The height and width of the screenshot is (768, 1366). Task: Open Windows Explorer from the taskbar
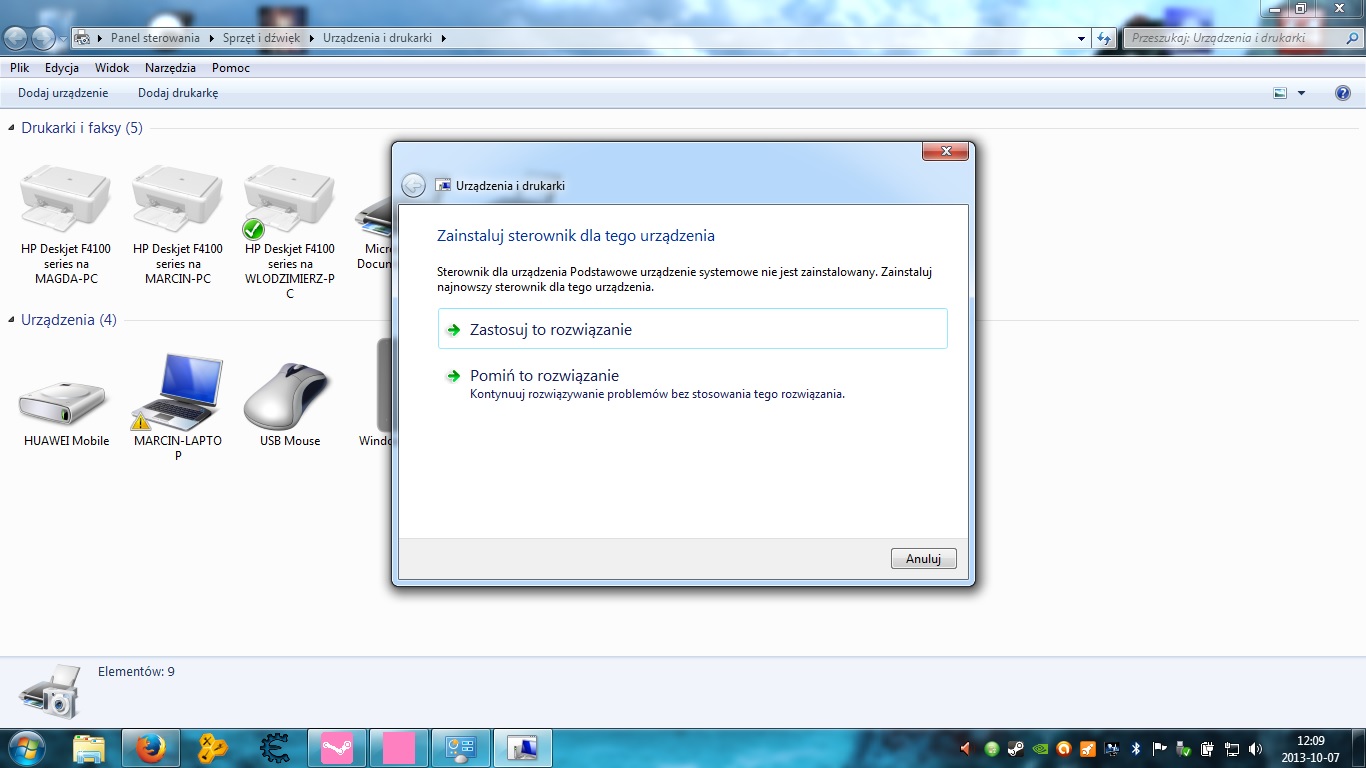click(89, 748)
